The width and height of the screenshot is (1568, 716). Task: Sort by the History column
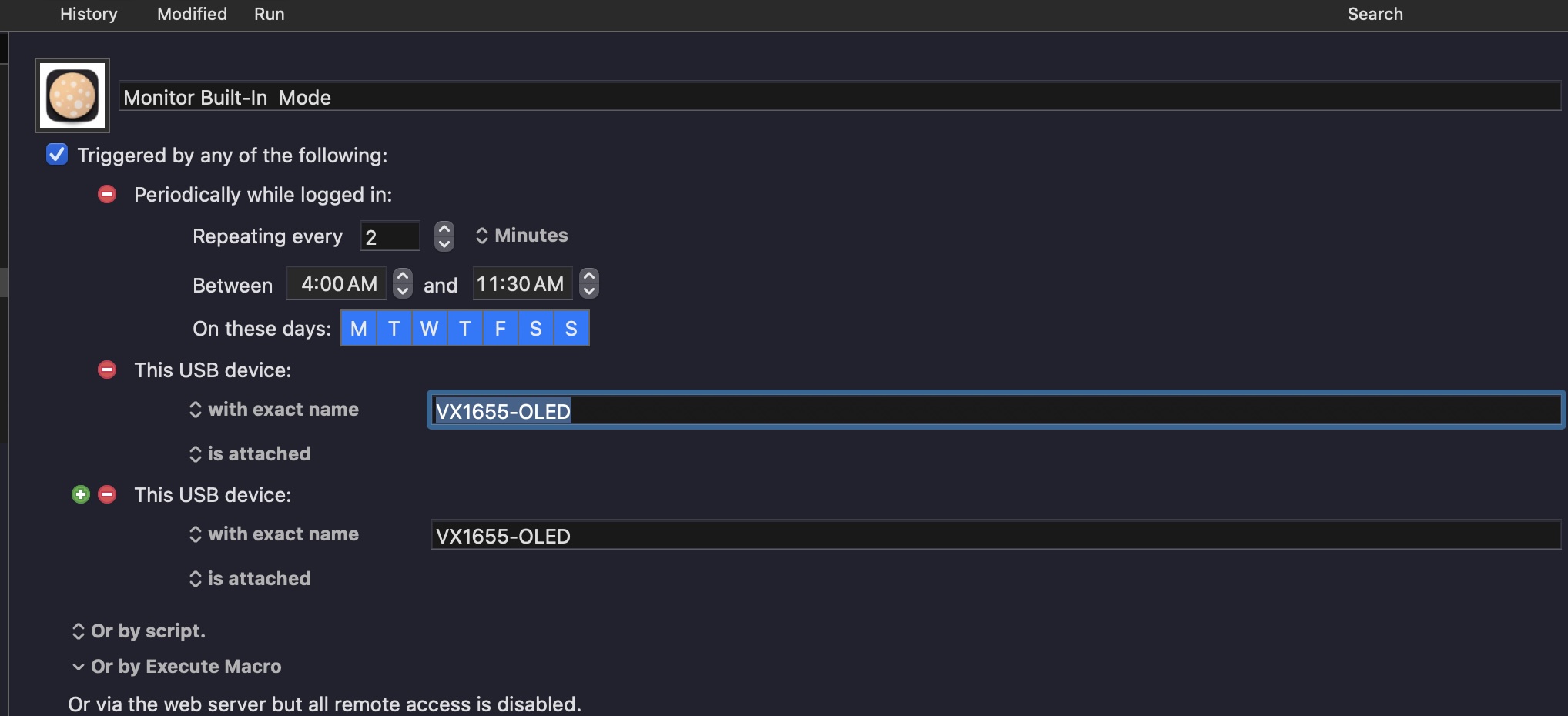coord(89,14)
